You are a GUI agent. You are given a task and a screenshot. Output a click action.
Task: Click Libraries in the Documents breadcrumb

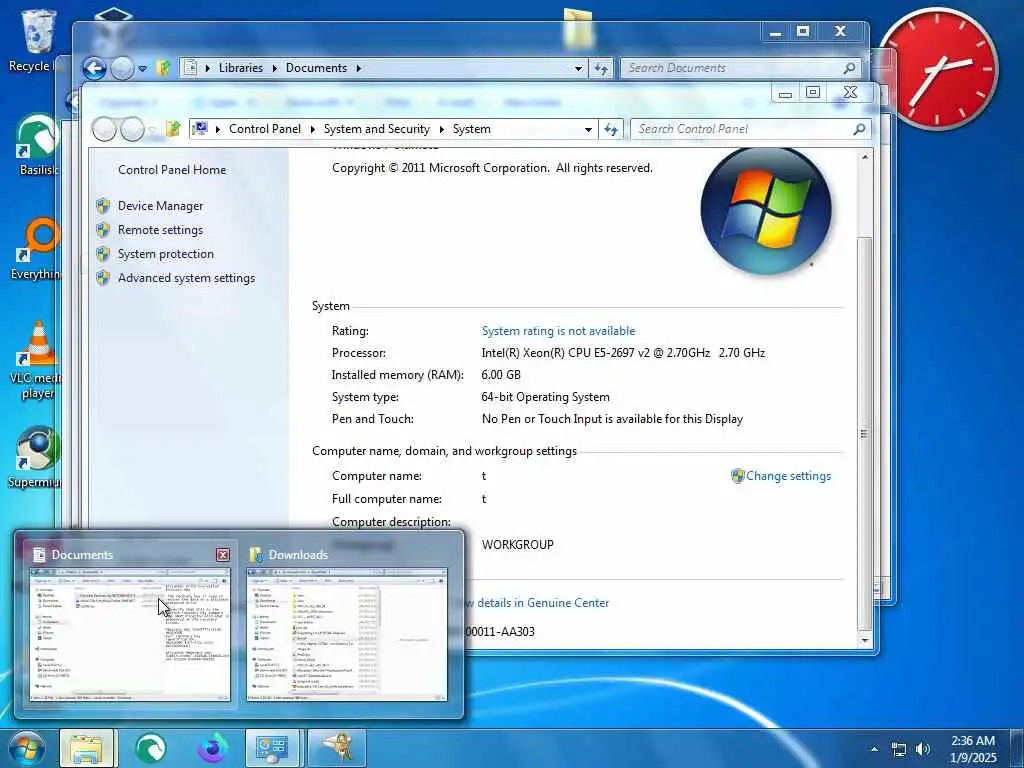(x=240, y=68)
